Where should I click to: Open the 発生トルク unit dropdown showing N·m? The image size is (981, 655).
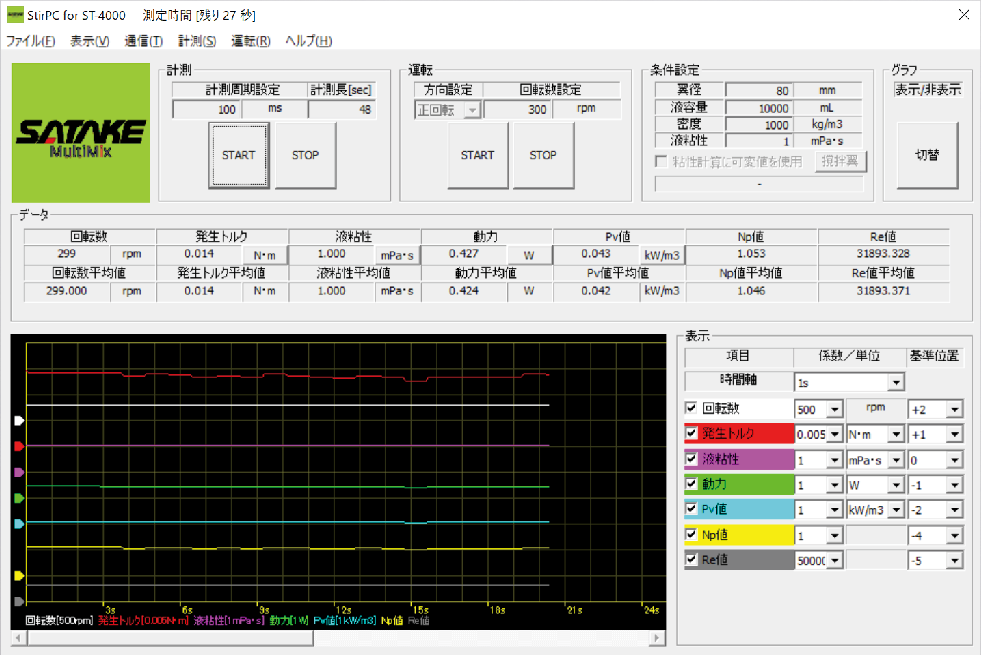point(897,435)
